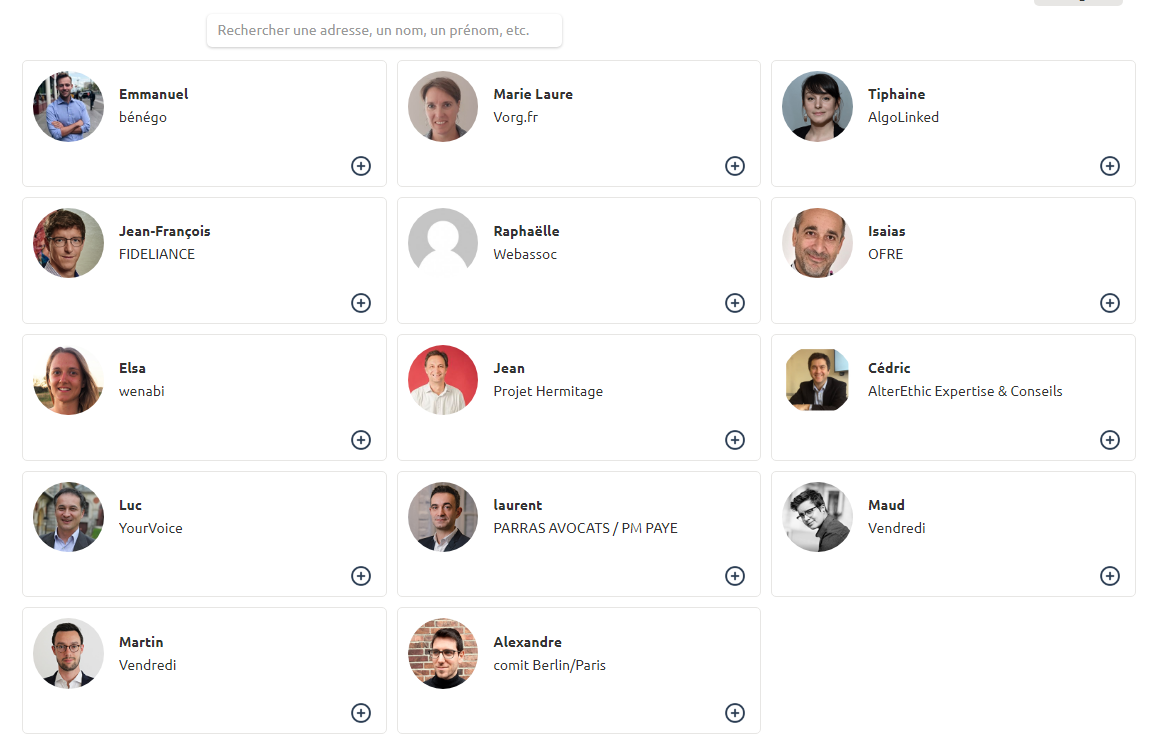
Task: Click the plus icon on Elsa's card
Action: (361, 440)
